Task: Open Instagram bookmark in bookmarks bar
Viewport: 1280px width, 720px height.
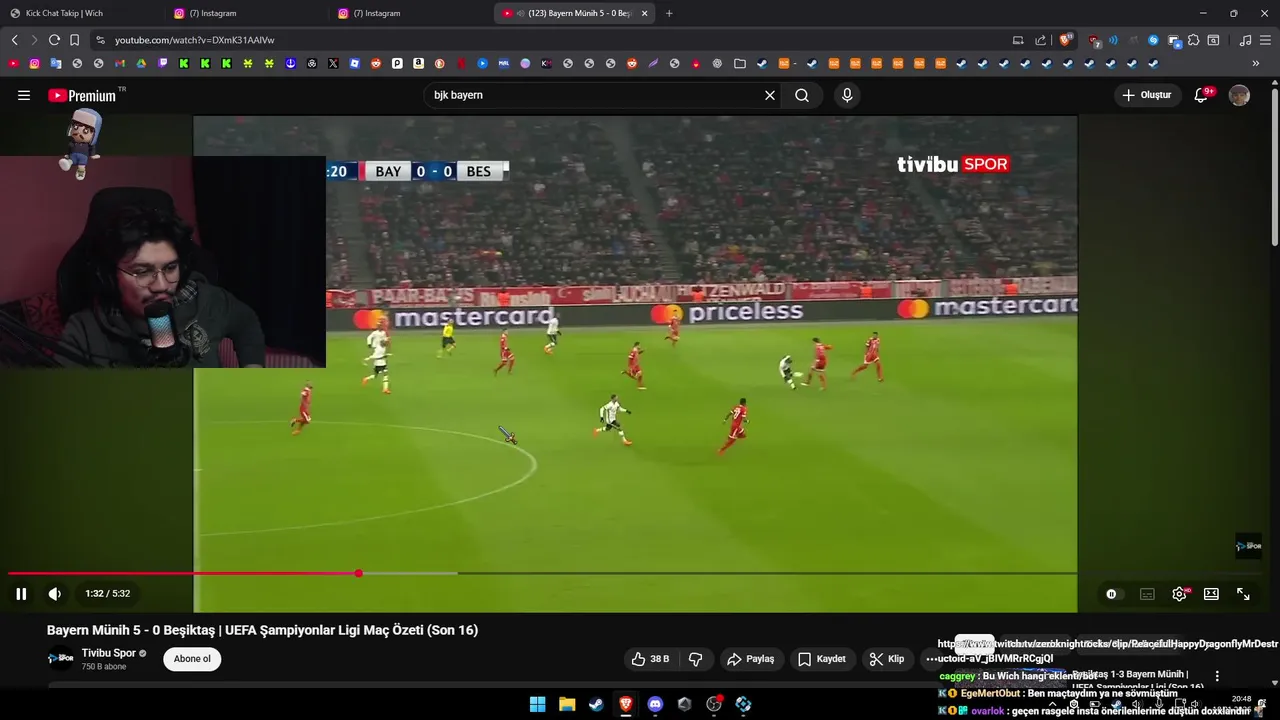Action: [x=34, y=63]
